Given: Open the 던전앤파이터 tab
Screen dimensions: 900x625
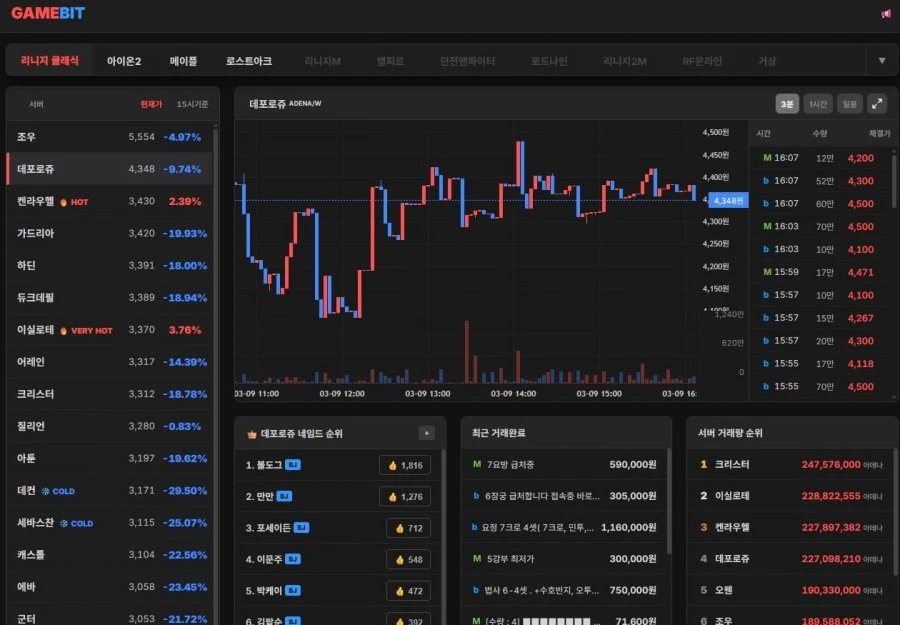Looking at the screenshot, I should pos(467,61).
